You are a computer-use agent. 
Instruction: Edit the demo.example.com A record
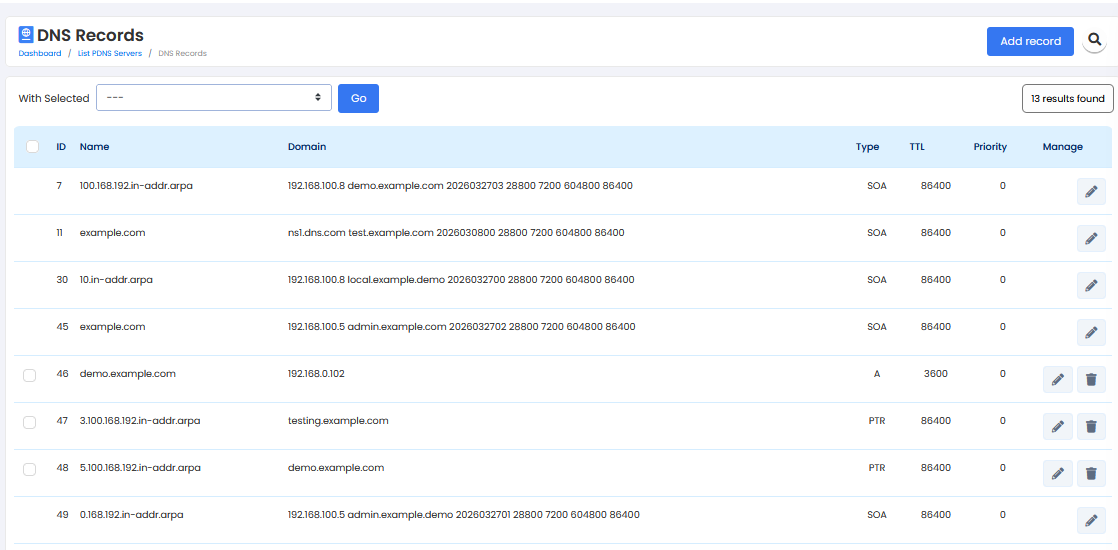pyautogui.click(x=1057, y=379)
